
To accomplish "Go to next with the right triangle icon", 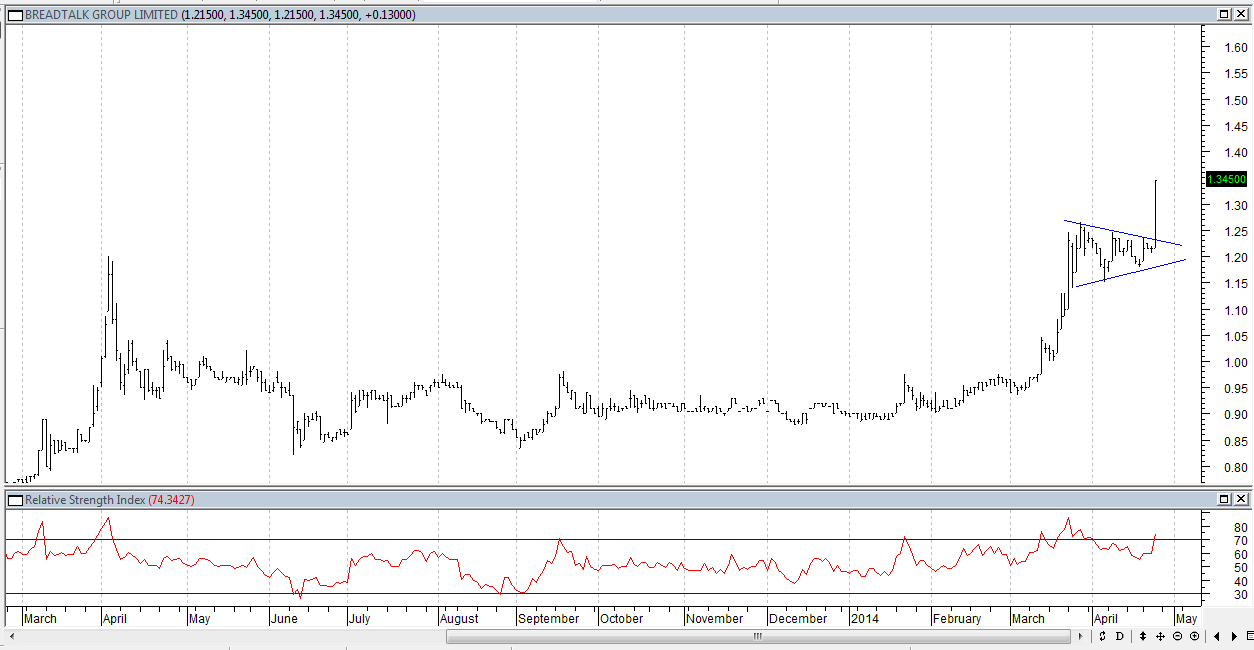I will pos(1234,636).
